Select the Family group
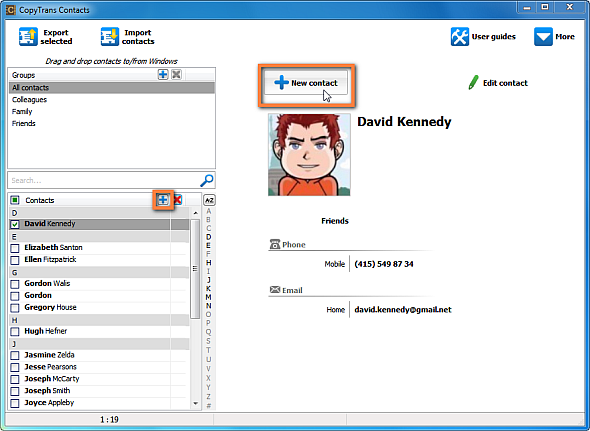 [112, 111]
